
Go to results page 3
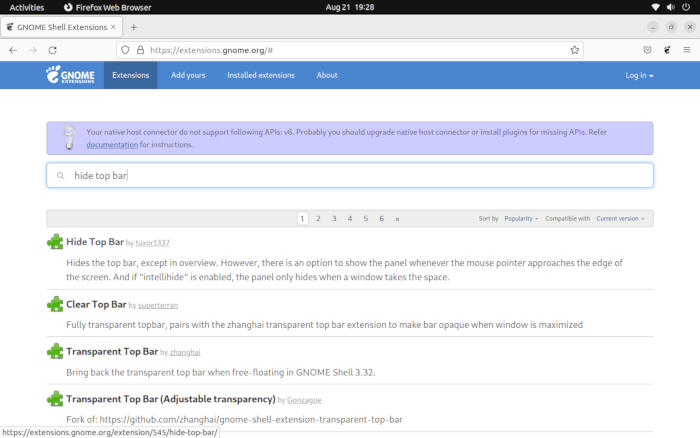[334, 218]
